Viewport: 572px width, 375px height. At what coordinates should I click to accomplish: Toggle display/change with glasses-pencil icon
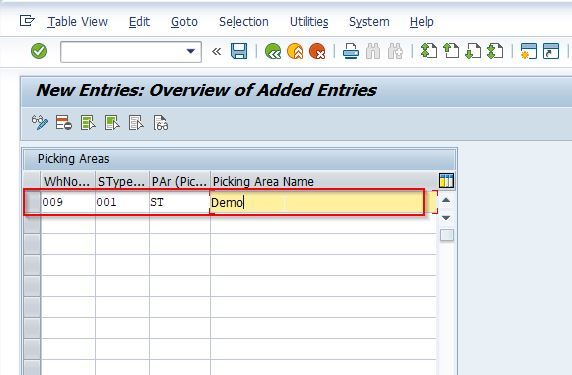(40, 123)
